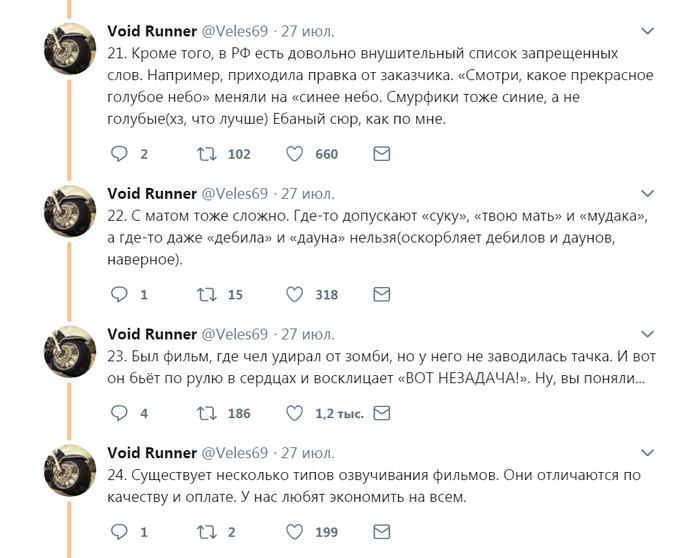This screenshot has width=700, height=558.
Task: Send tweet 23 via direct message
Action: tap(381, 413)
